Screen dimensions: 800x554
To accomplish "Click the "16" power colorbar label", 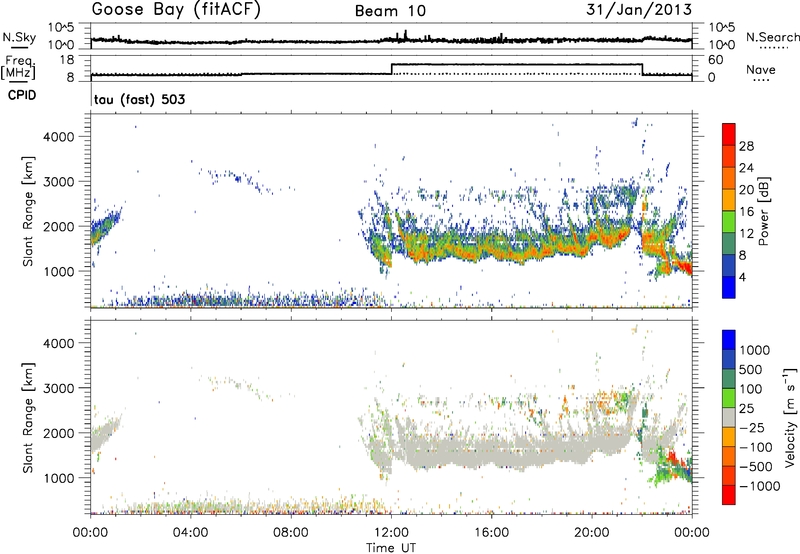I will point(746,211).
